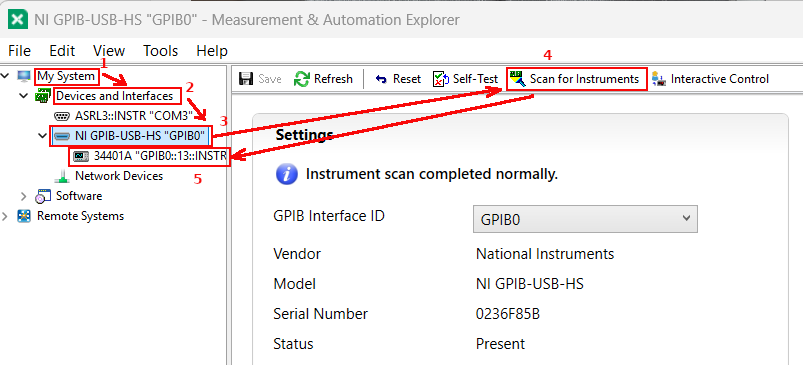
Task: Open the GPIB Interface ID dropdown
Action: (x=585, y=219)
